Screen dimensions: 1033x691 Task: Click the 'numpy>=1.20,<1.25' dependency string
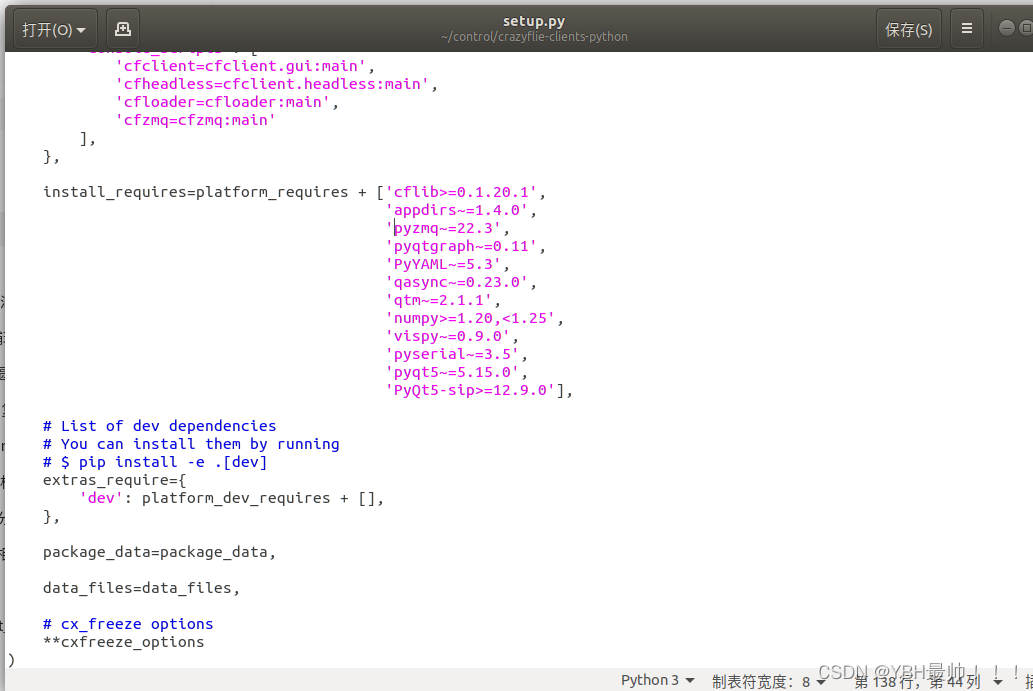470,317
